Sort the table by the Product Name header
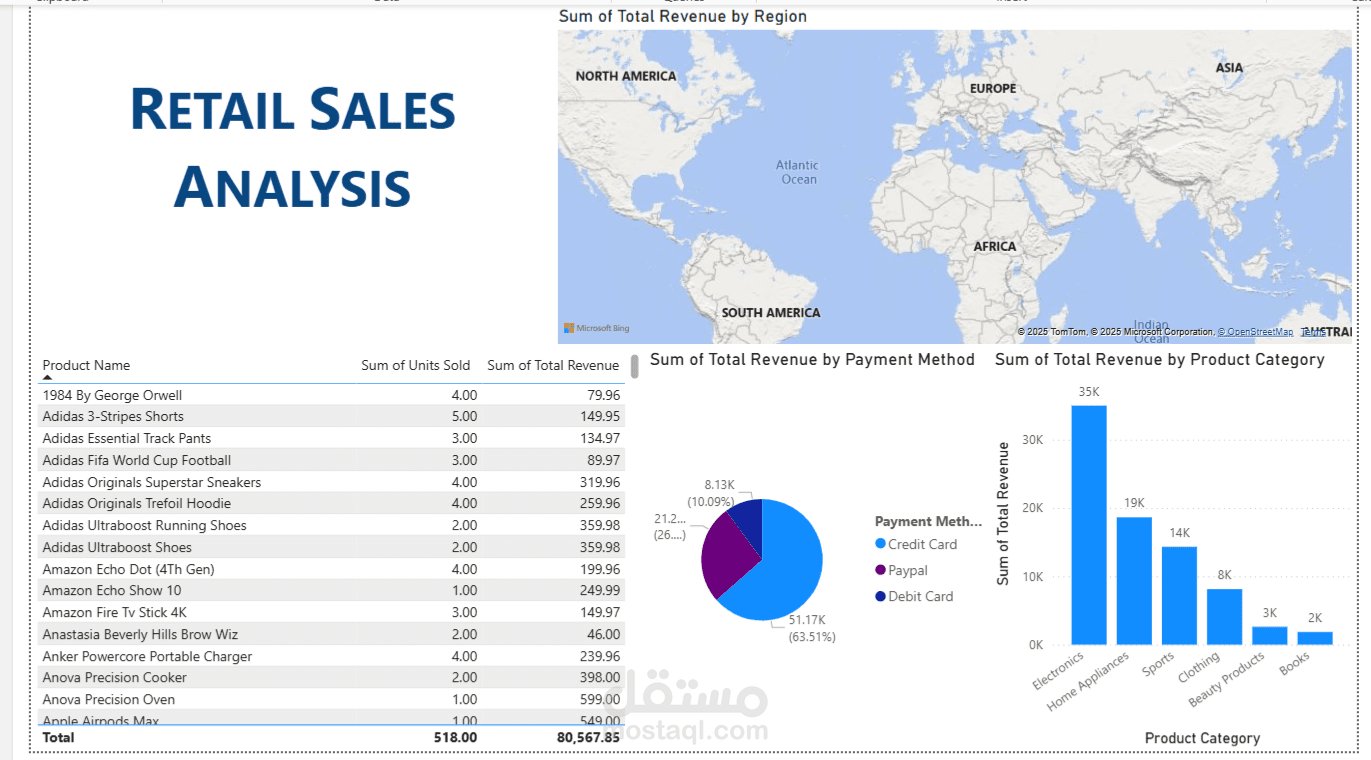 [x=86, y=366]
